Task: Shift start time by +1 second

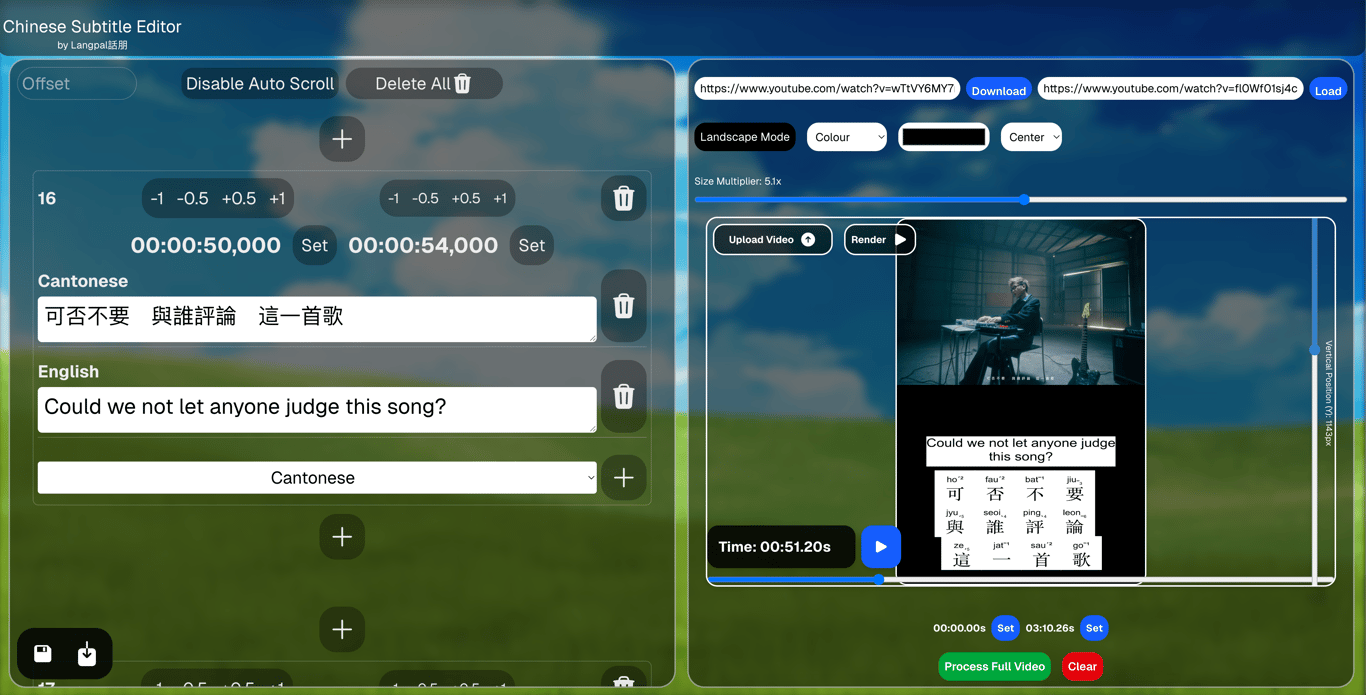Action: point(277,198)
